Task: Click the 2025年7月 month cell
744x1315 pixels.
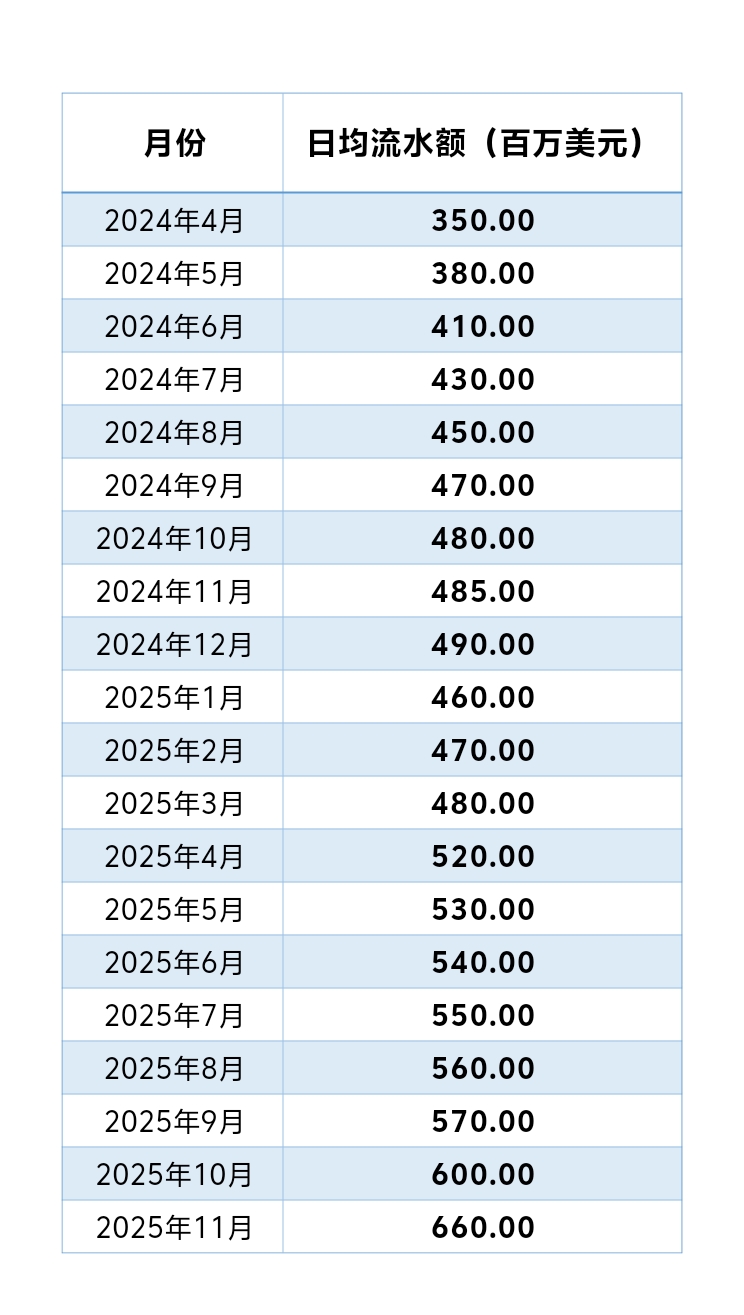Action: (173, 1015)
